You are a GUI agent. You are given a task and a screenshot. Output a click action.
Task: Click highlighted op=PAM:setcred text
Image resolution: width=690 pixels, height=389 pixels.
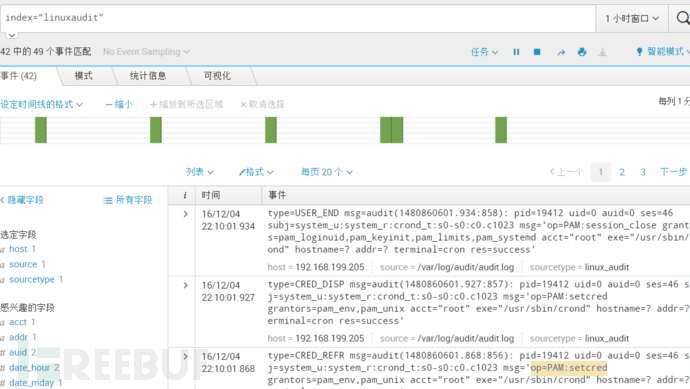[569, 367]
